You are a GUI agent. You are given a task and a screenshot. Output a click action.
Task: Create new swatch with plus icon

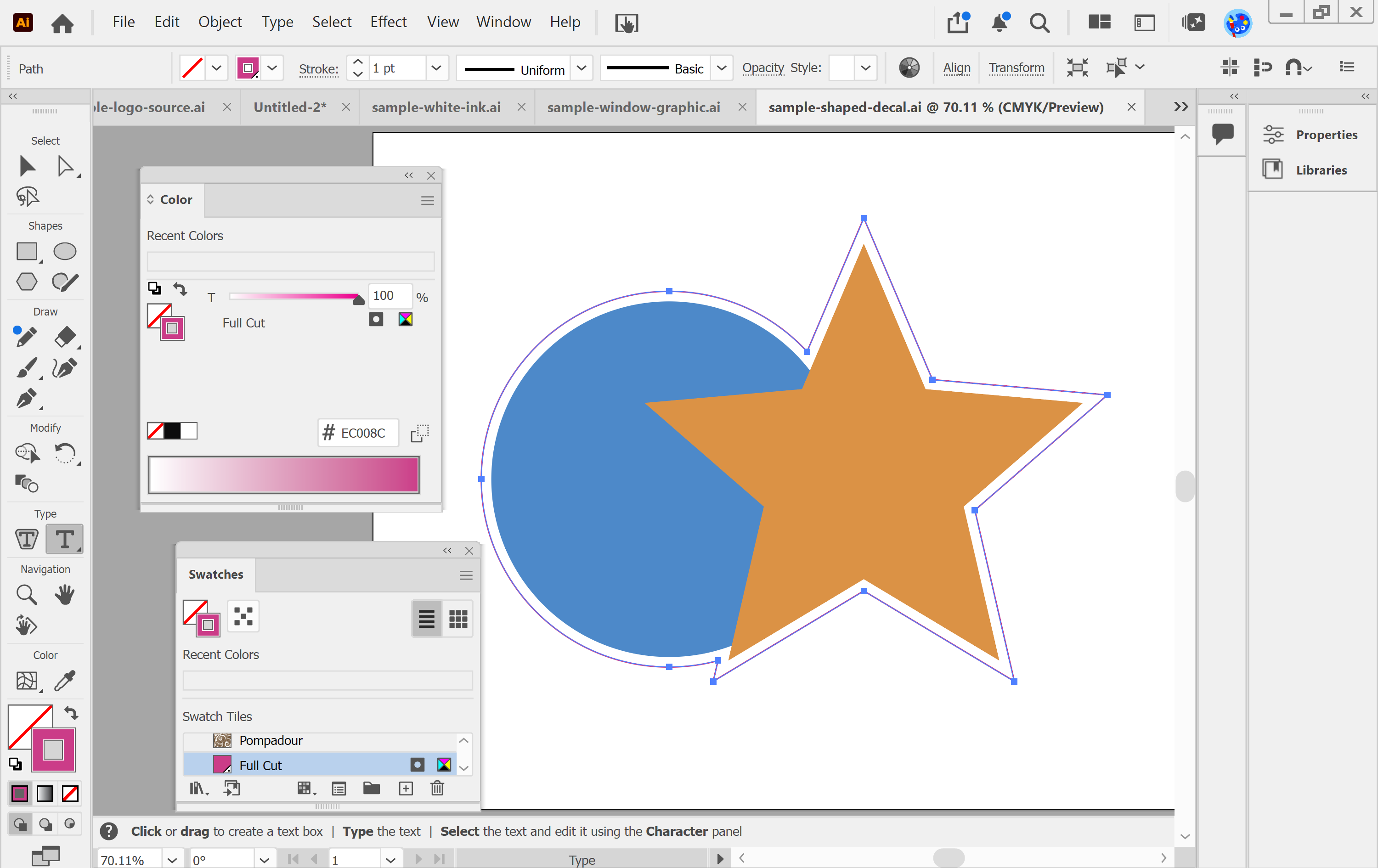[406, 789]
